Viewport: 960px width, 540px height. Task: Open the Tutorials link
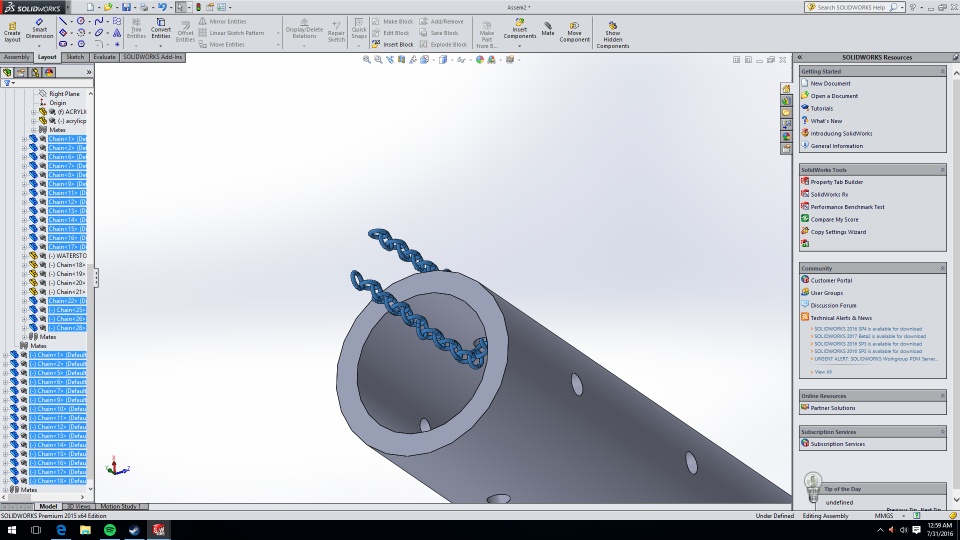coord(822,108)
